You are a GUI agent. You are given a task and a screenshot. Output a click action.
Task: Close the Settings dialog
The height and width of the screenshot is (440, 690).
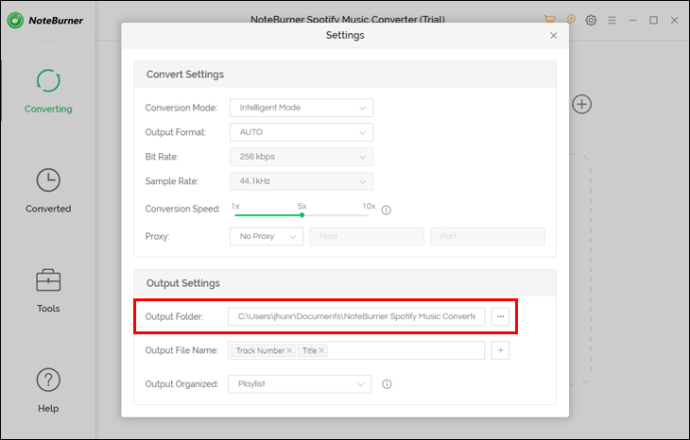554,36
